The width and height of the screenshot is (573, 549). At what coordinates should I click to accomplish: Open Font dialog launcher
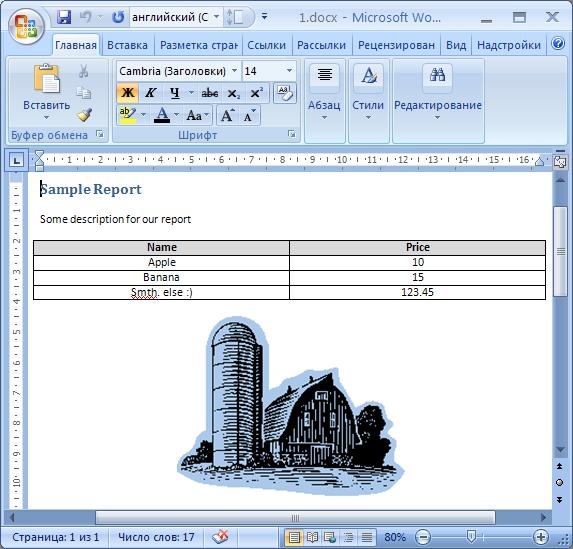[x=292, y=134]
